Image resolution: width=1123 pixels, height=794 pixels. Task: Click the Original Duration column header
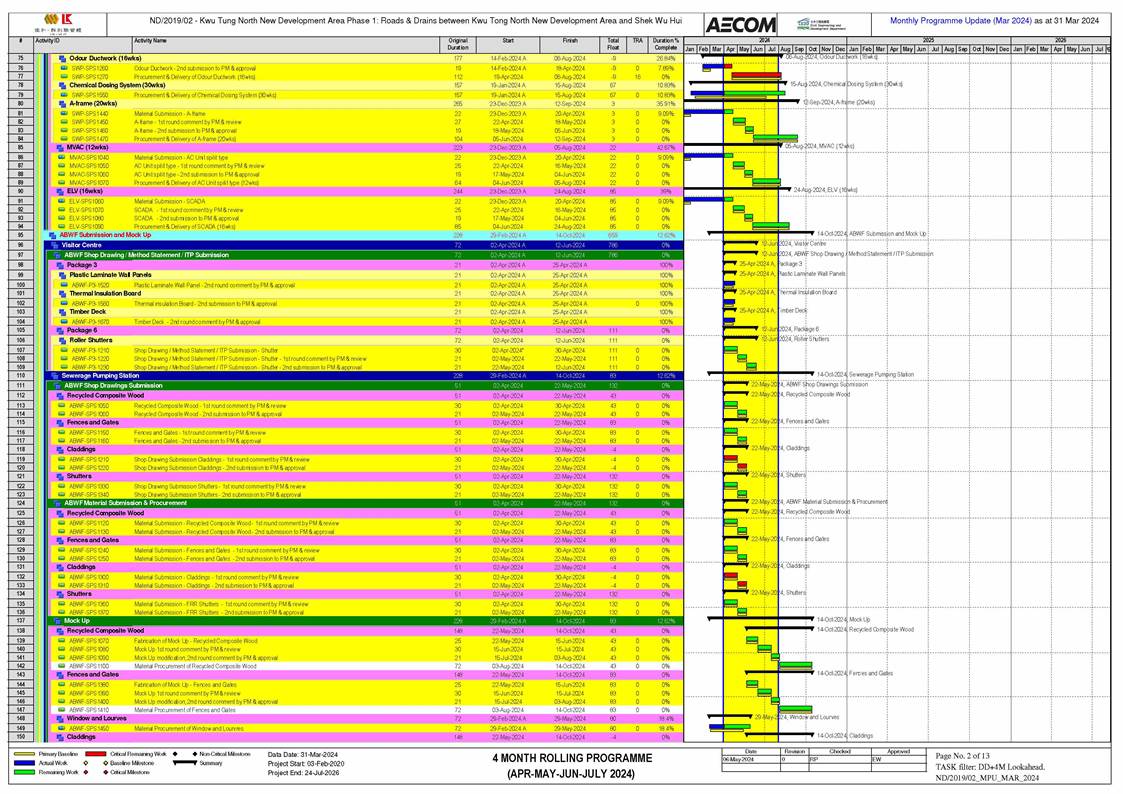(457, 44)
